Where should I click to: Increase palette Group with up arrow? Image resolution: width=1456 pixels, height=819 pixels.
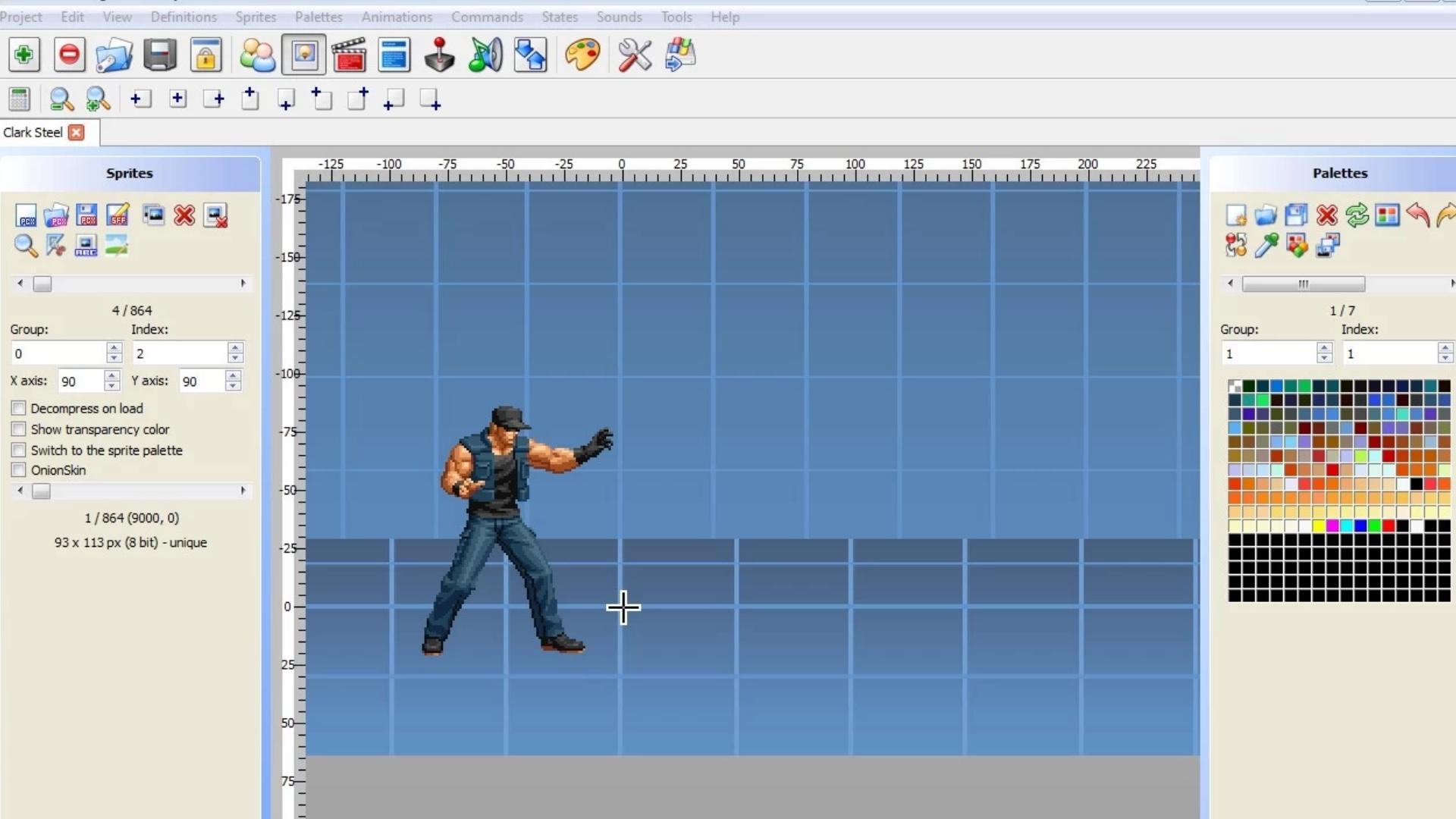pos(1324,347)
